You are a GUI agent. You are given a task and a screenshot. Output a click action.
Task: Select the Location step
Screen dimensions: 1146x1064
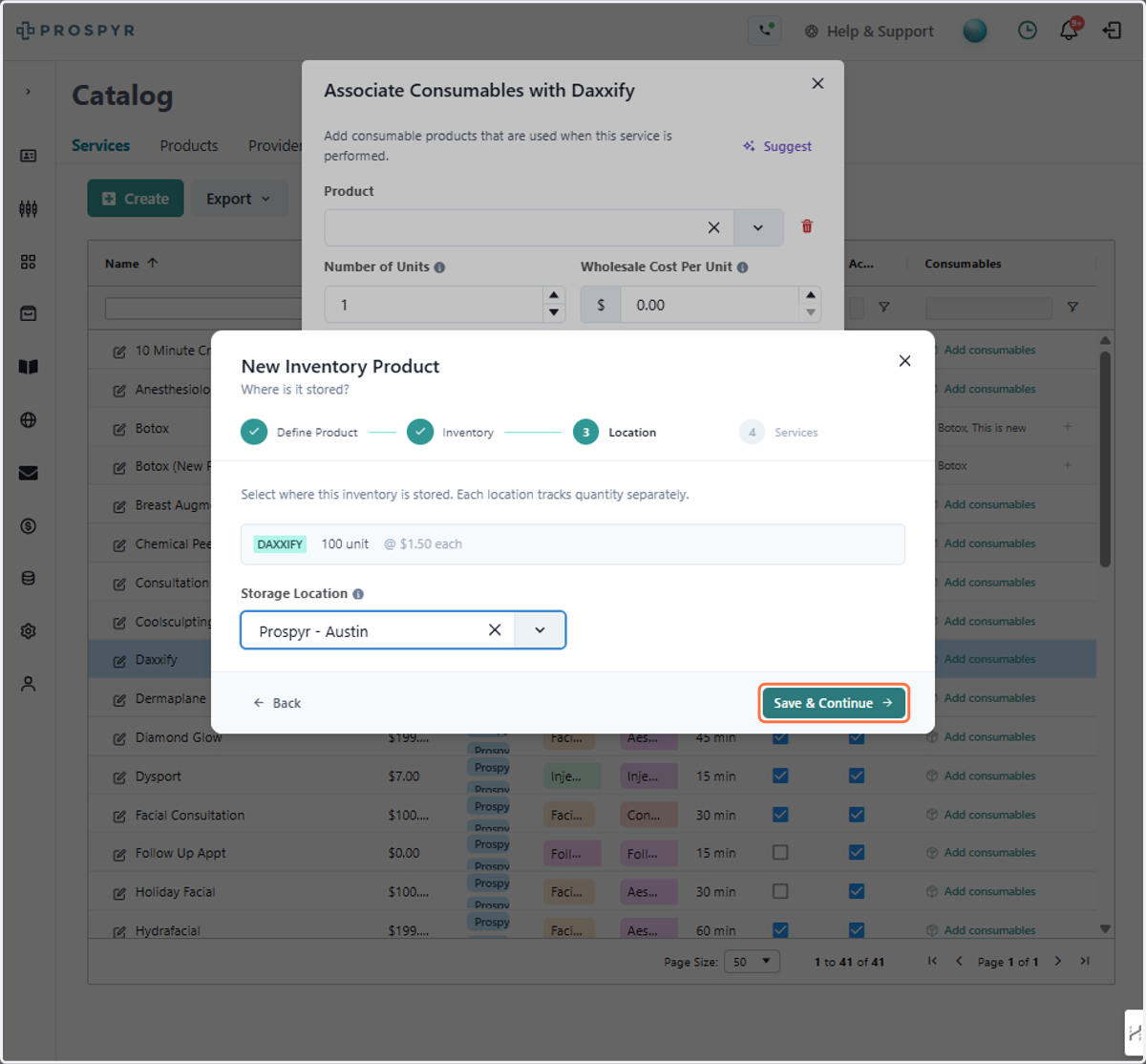point(614,433)
